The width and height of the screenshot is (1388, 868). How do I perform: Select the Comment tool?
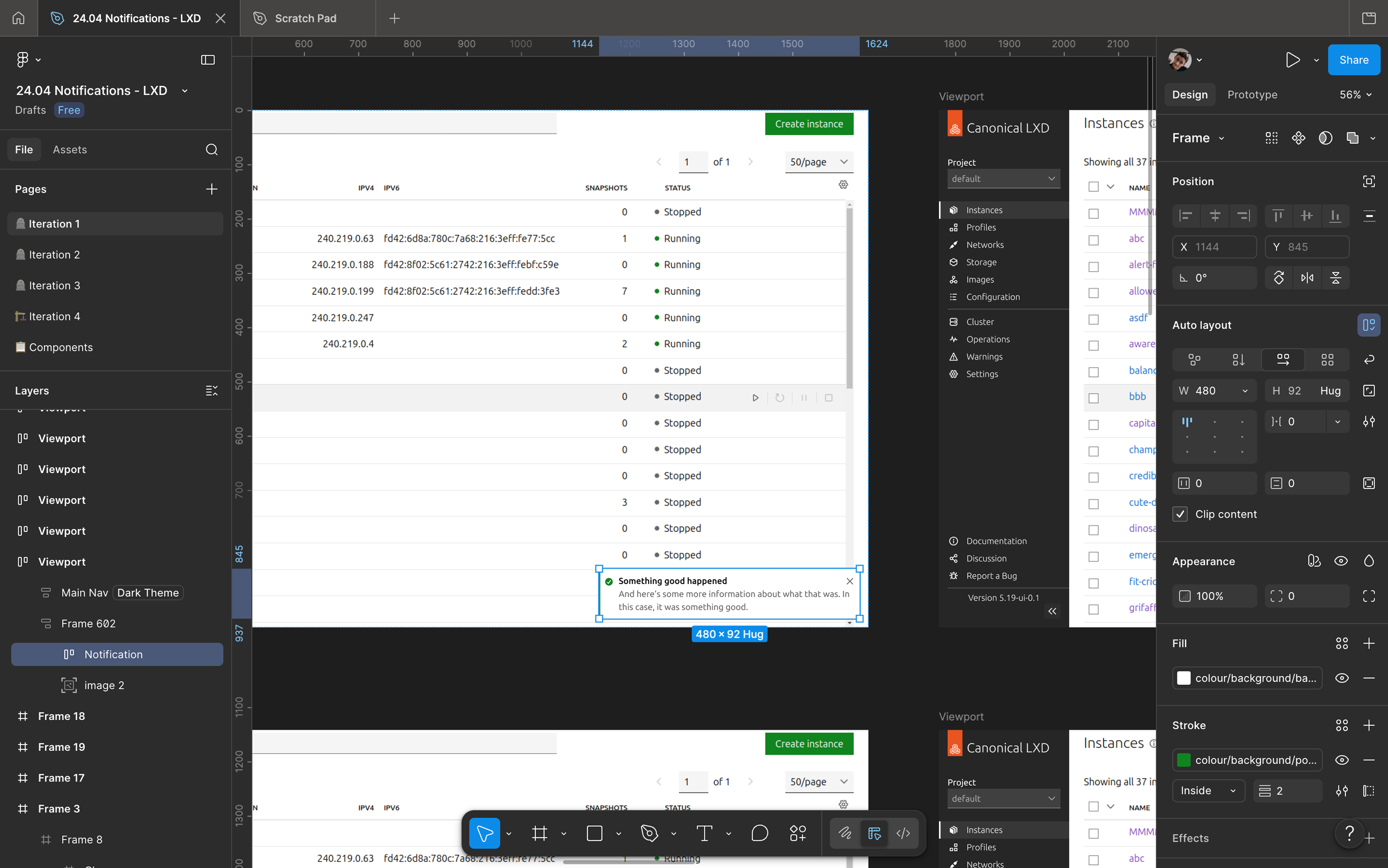(759, 833)
